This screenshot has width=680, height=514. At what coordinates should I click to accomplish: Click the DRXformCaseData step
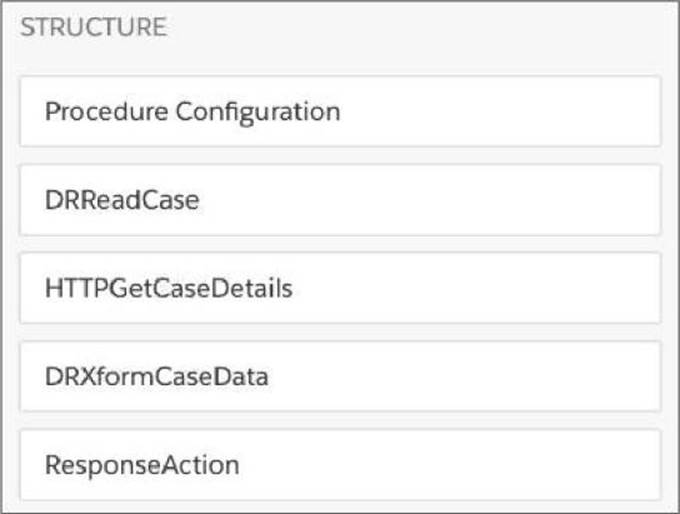(x=340, y=377)
